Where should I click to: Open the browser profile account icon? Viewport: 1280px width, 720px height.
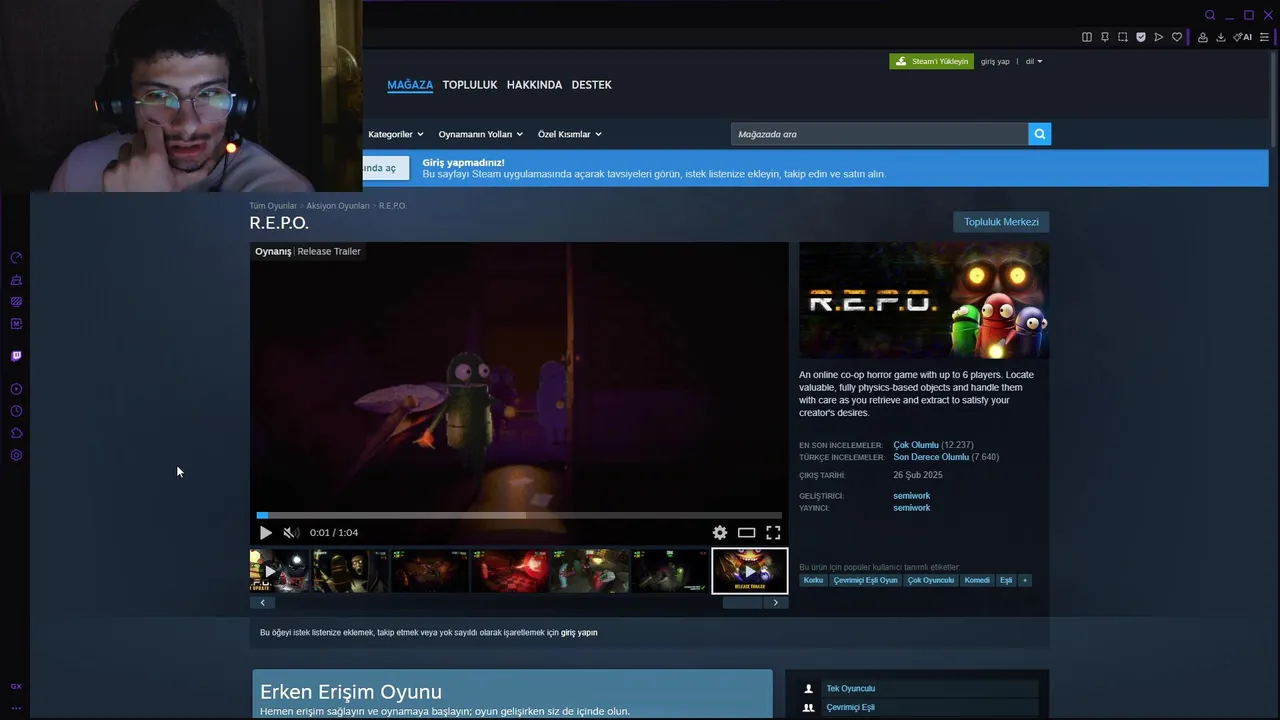point(1203,37)
